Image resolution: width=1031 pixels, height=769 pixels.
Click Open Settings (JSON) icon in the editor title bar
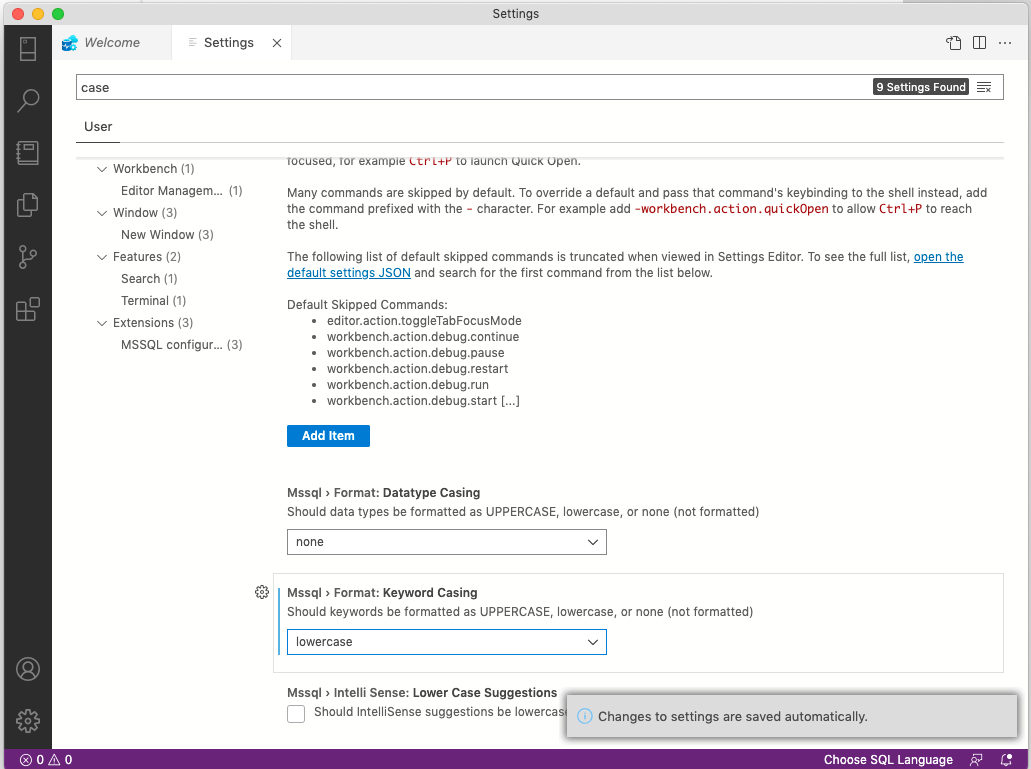(953, 43)
